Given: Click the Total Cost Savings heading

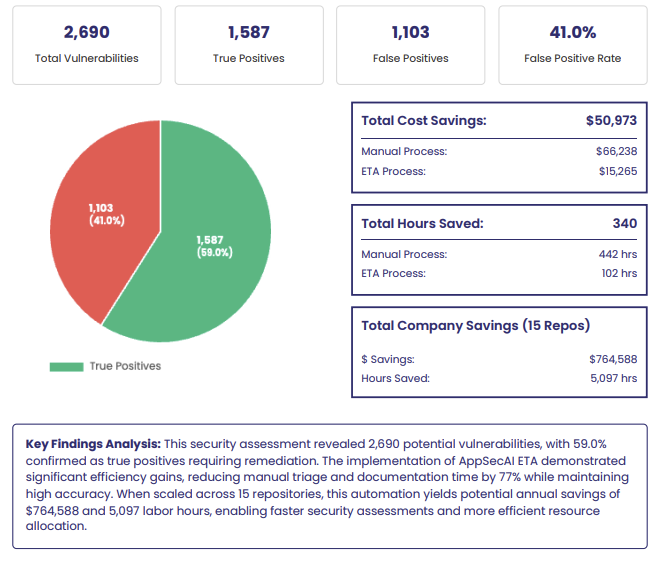Looking at the screenshot, I should (424, 120).
